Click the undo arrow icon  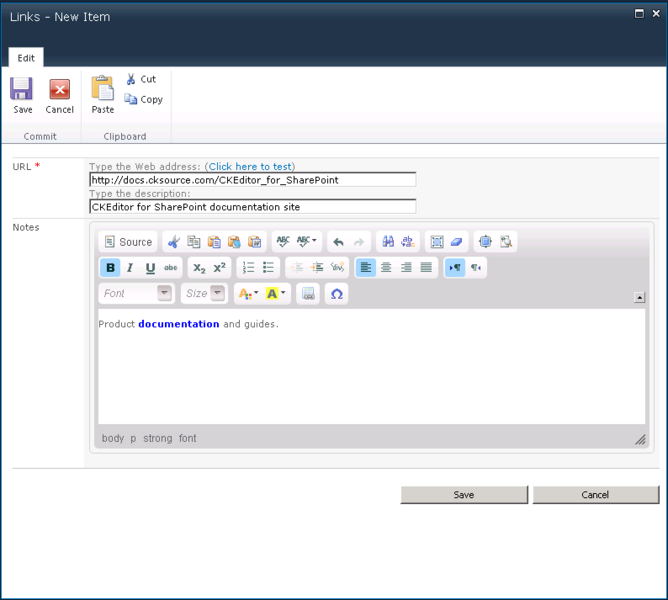point(339,242)
